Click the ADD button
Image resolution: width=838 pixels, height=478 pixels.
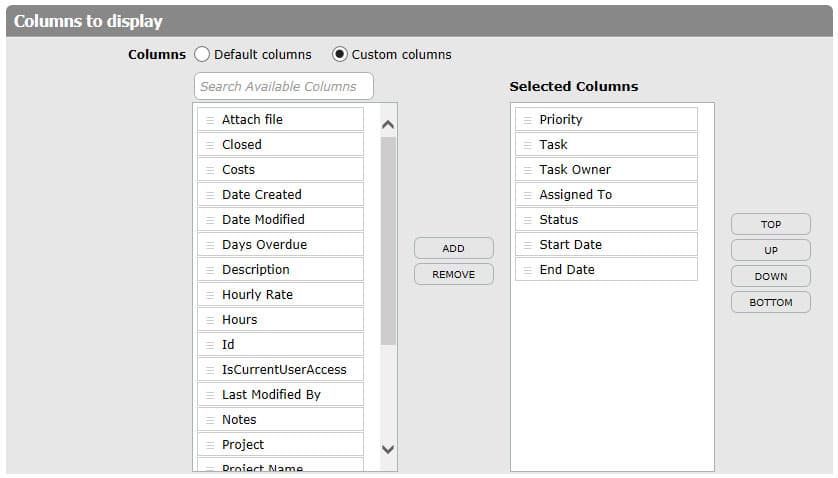454,249
